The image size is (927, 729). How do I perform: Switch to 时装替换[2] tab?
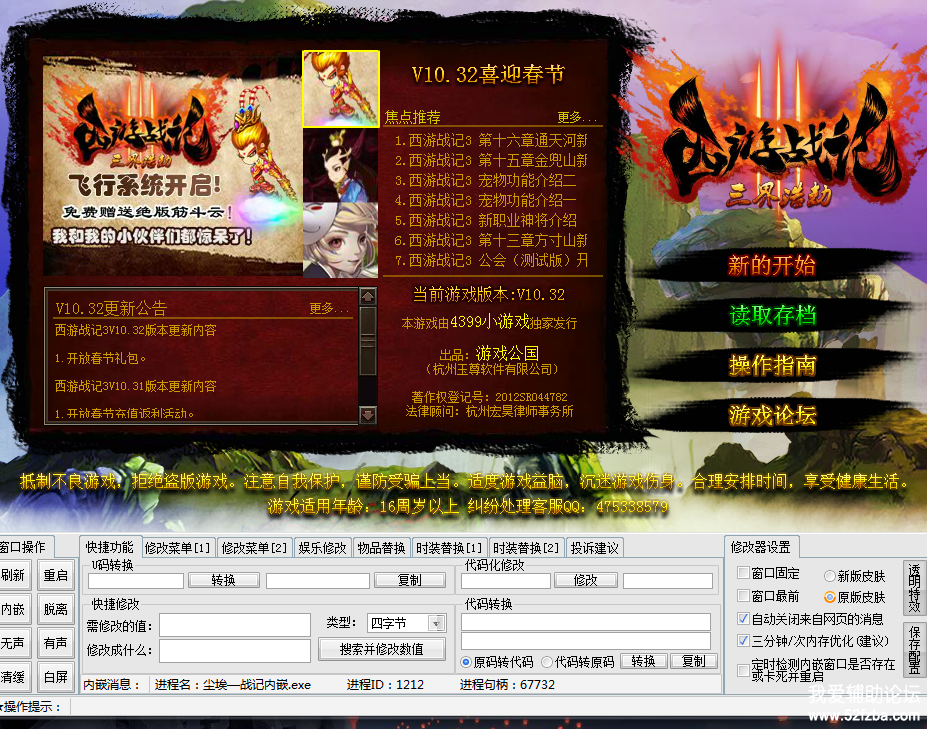tap(526, 548)
